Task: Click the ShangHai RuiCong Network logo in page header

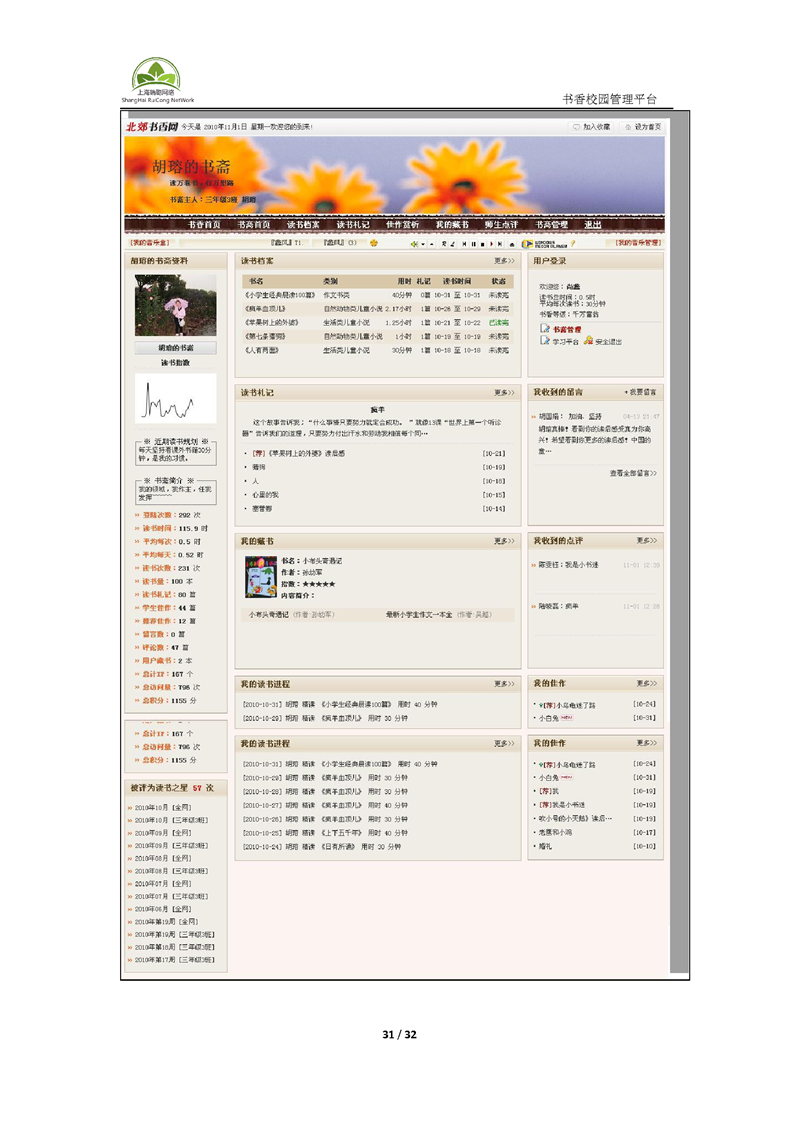Action: click(x=157, y=81)
